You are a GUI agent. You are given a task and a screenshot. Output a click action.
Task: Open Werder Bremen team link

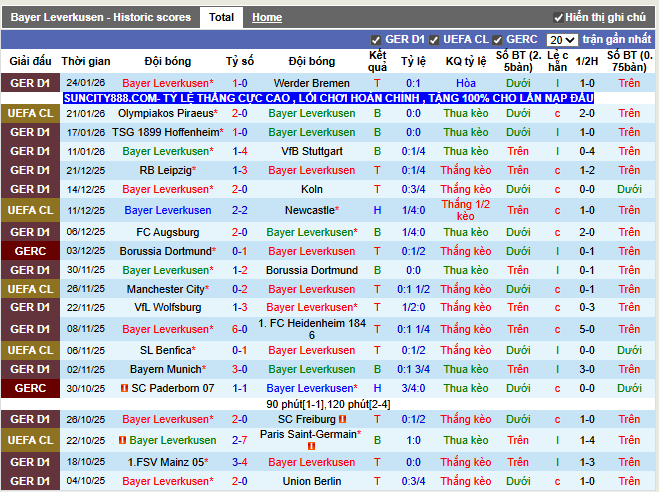tap(311, 83)
